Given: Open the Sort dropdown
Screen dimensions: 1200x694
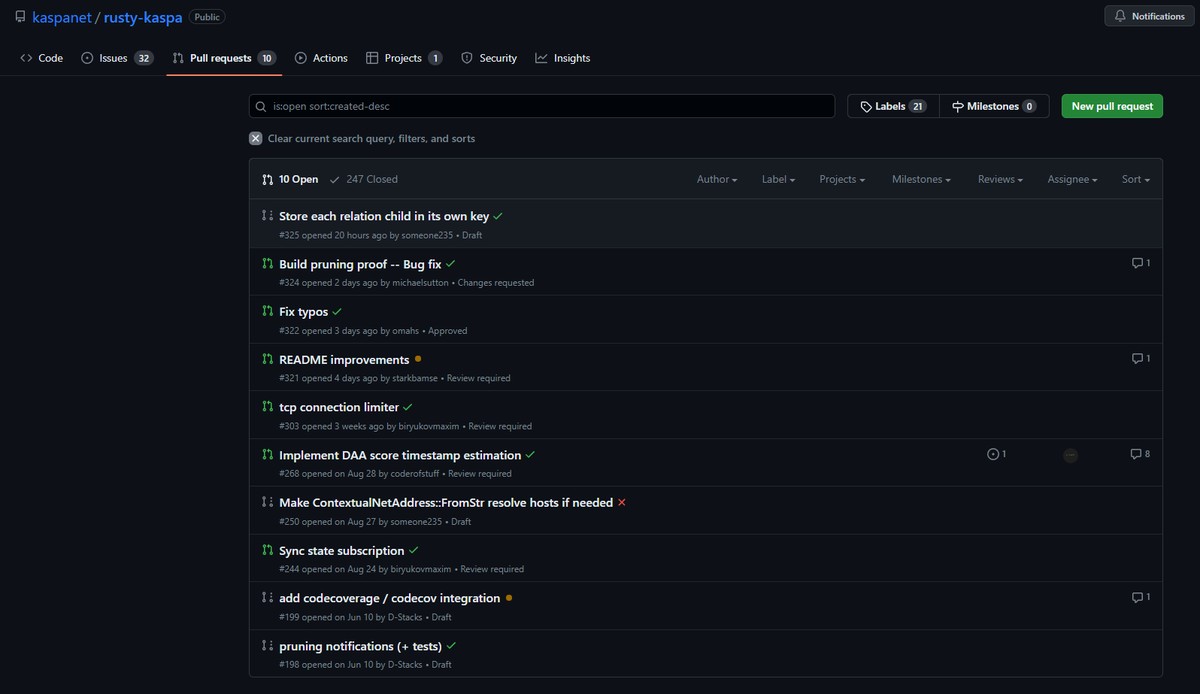Looking at the screenshot, I should point(1134,179).
